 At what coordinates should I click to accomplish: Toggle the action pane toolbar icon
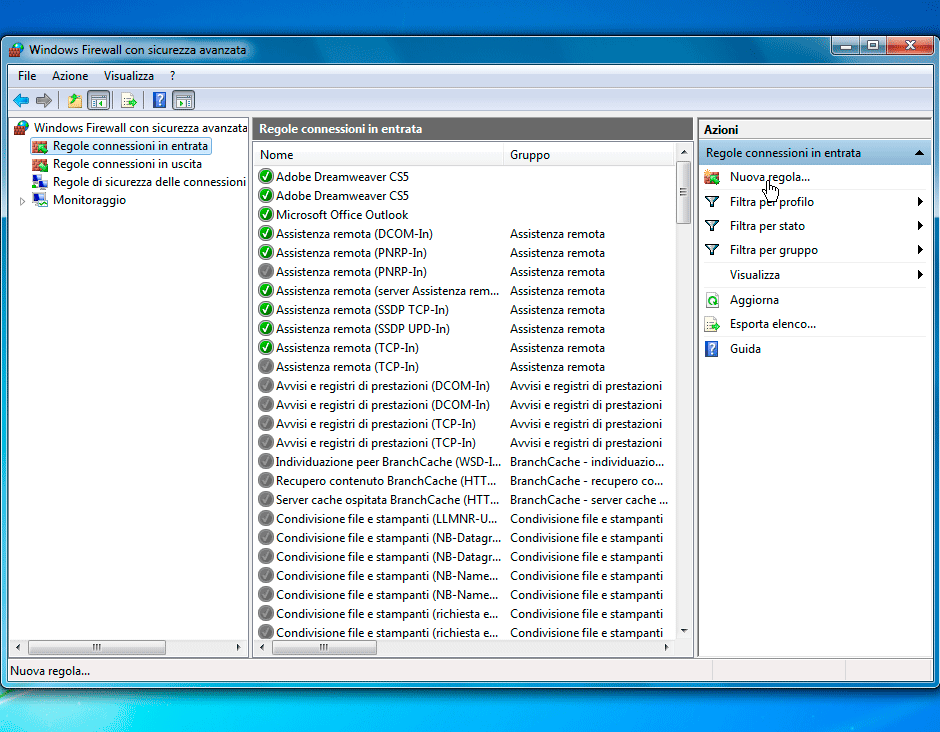(183, 100)
